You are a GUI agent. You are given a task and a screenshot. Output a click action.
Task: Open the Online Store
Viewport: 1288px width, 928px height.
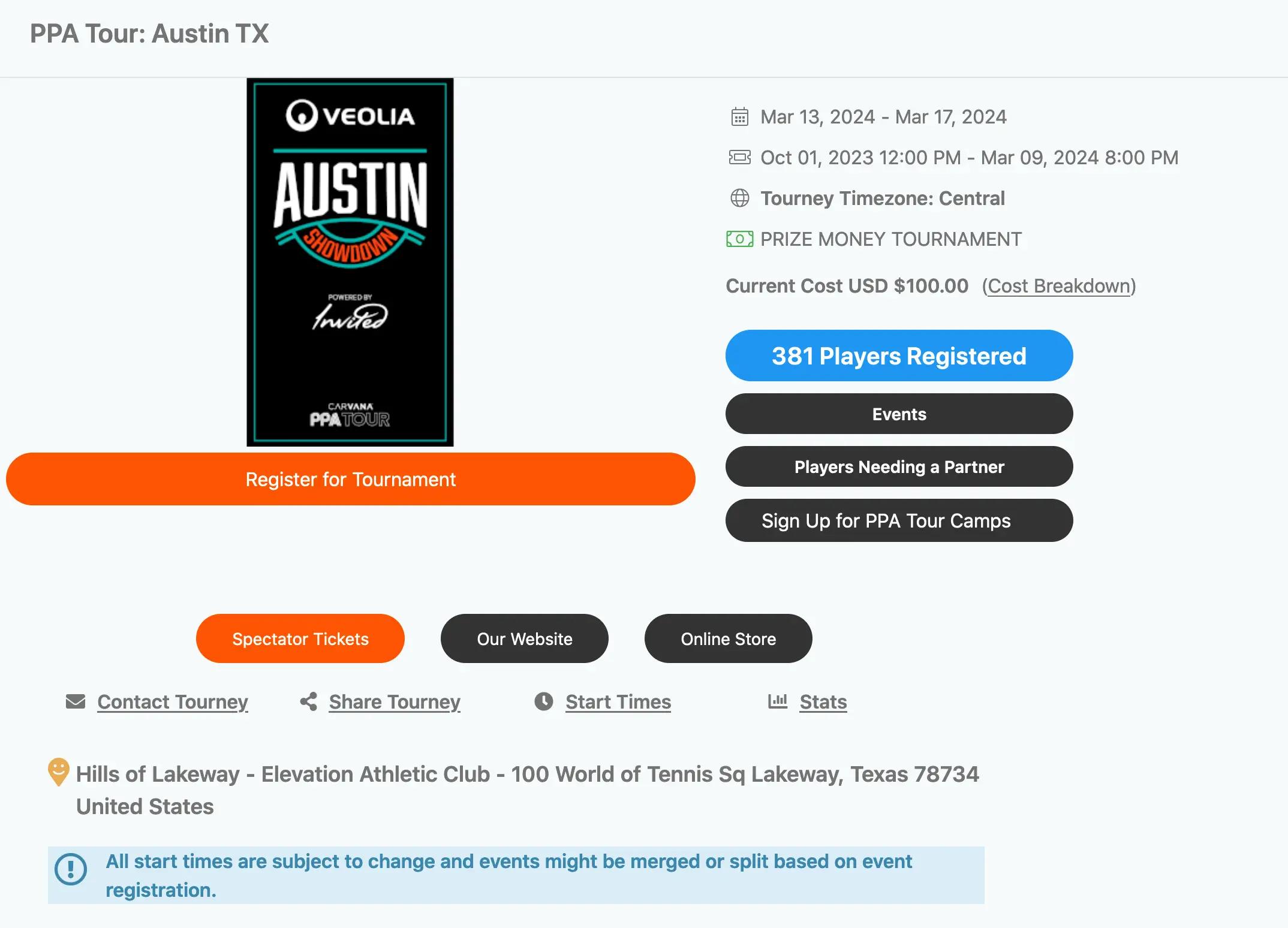(729, 638)
